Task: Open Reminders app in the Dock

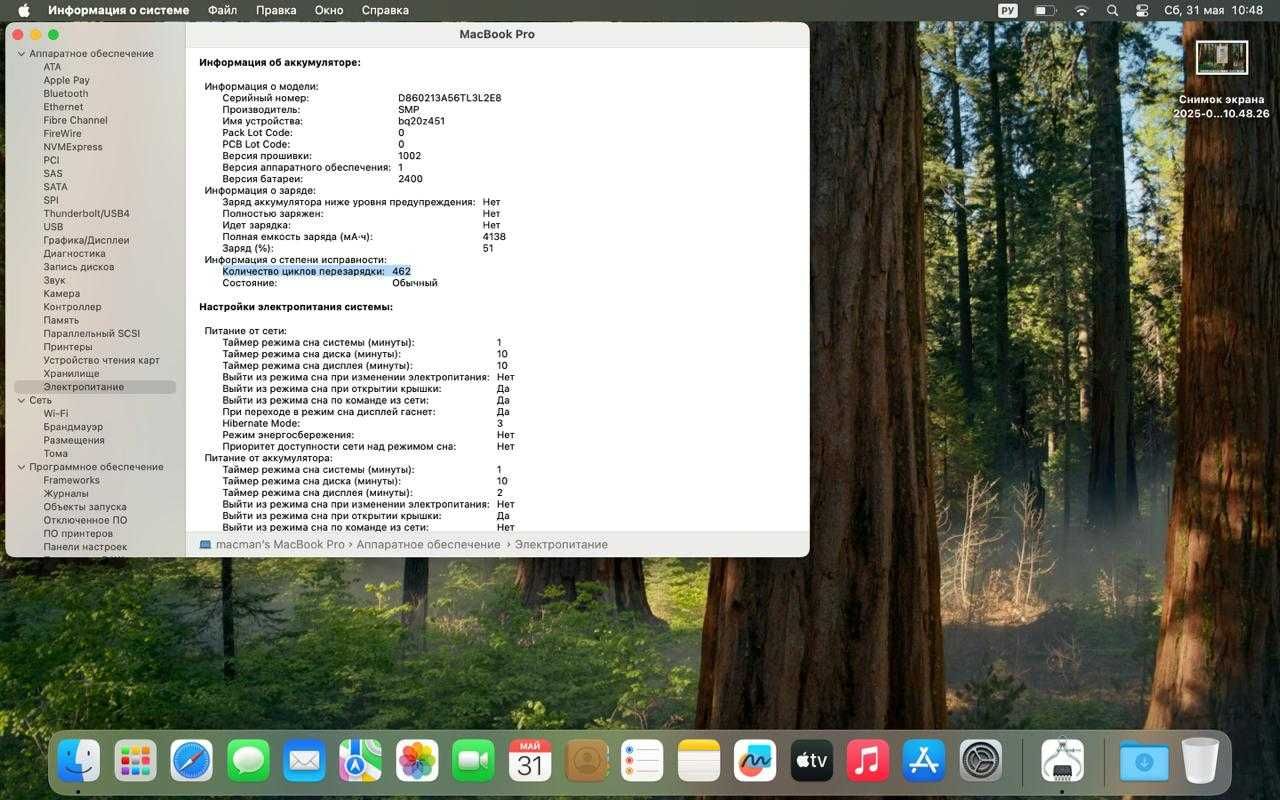Action: pyautogui.click(x=642, y=761)
